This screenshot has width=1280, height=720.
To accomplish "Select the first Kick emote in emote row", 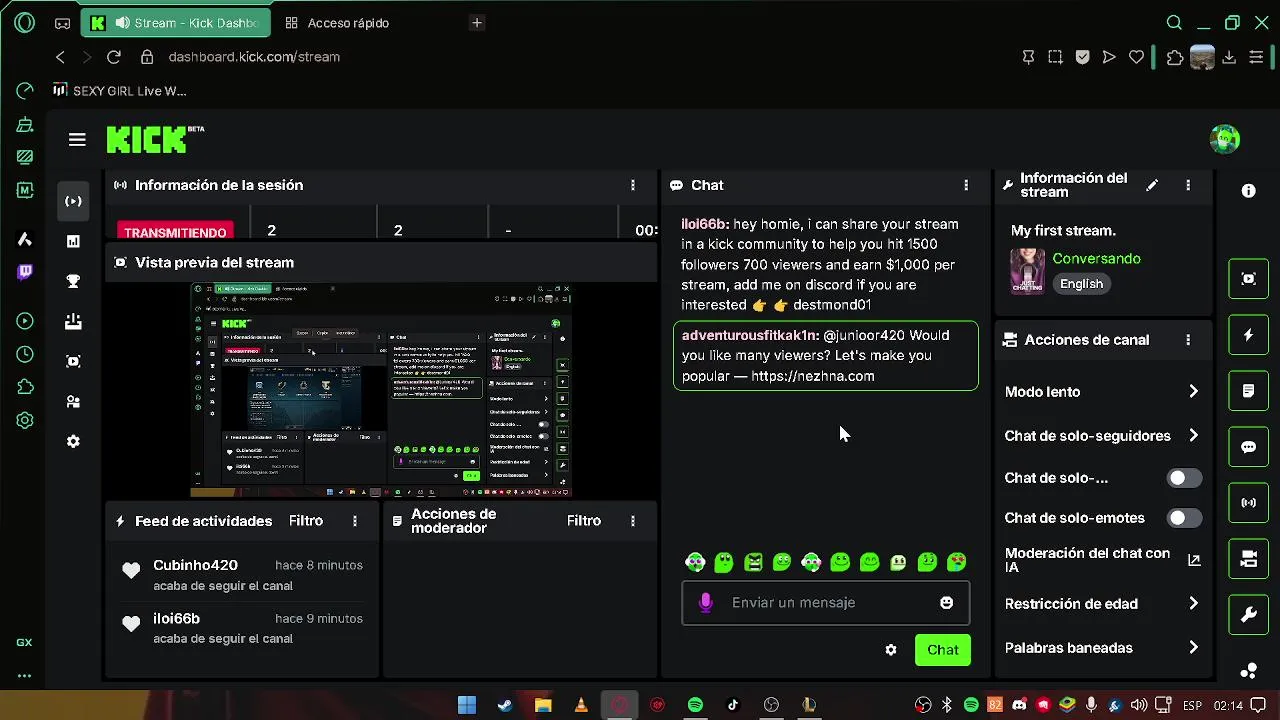I will pos(695,562).
